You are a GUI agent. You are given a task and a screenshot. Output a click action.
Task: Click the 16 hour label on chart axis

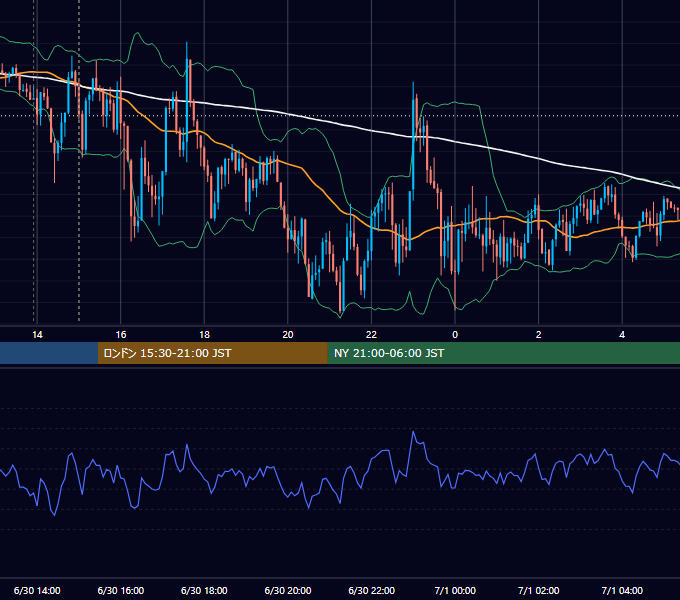(121, 334)
